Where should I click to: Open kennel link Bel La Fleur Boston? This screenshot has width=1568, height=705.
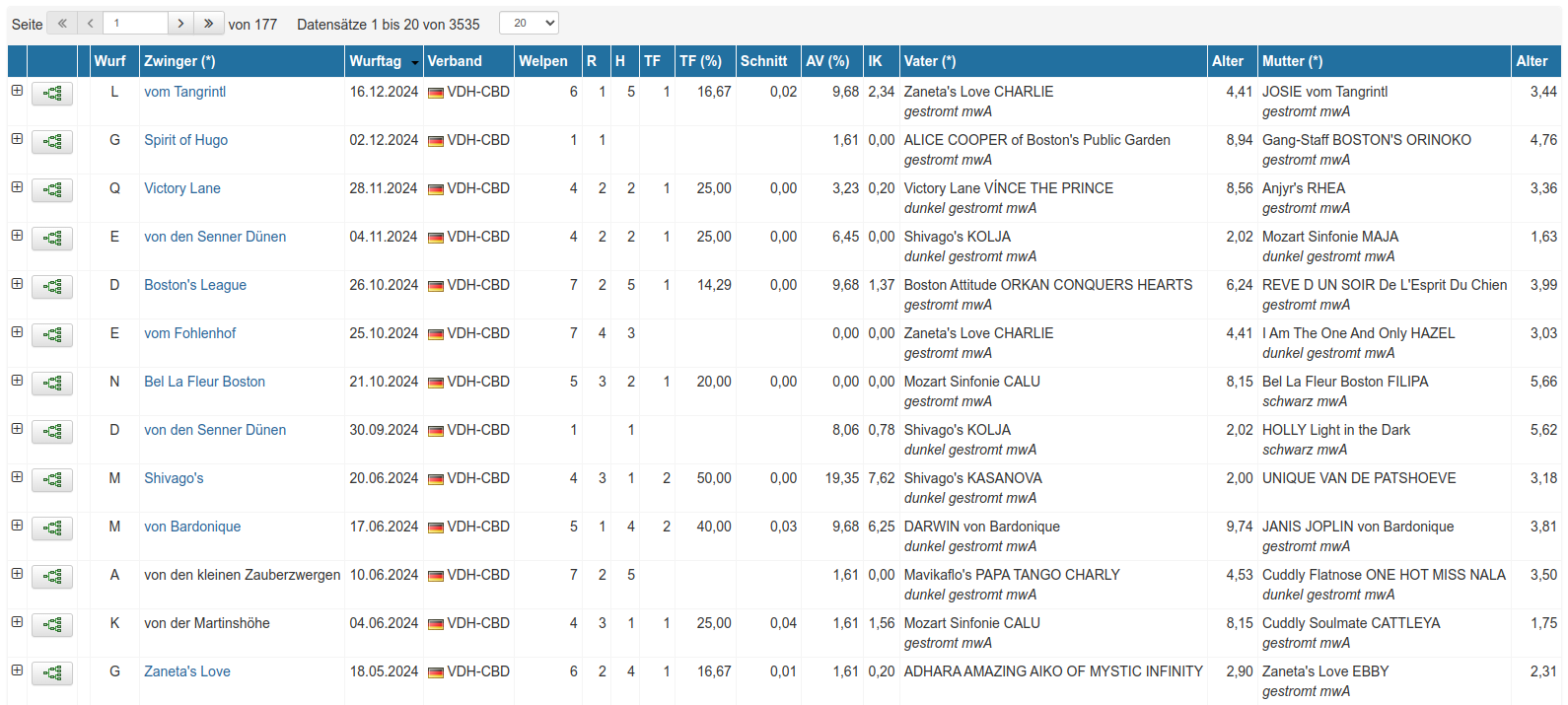204,382
